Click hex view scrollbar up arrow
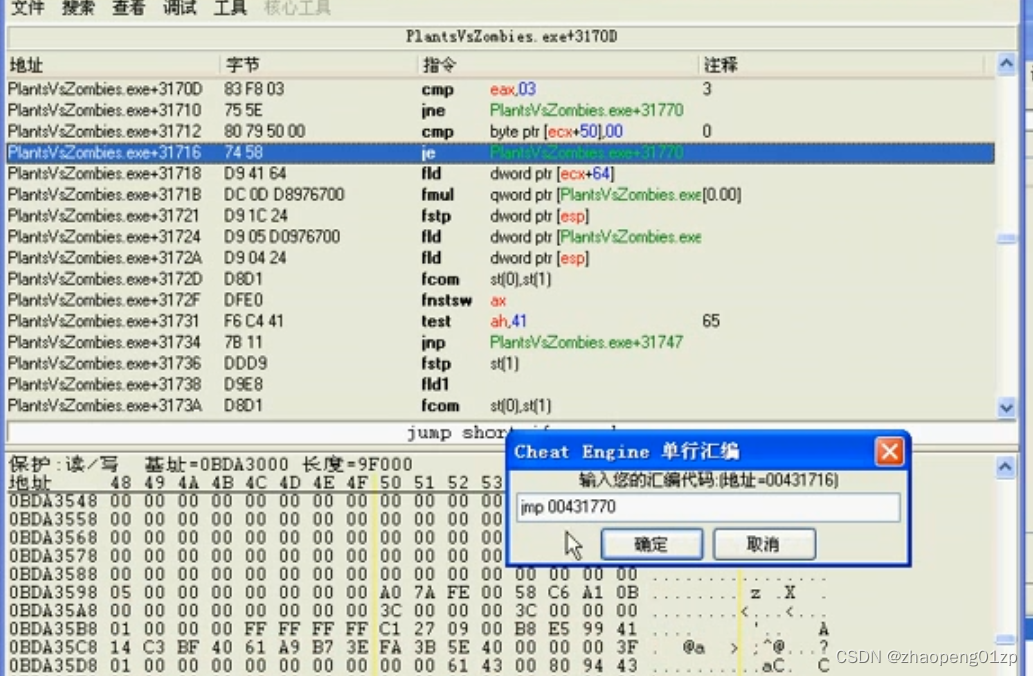 point(1005,467)
